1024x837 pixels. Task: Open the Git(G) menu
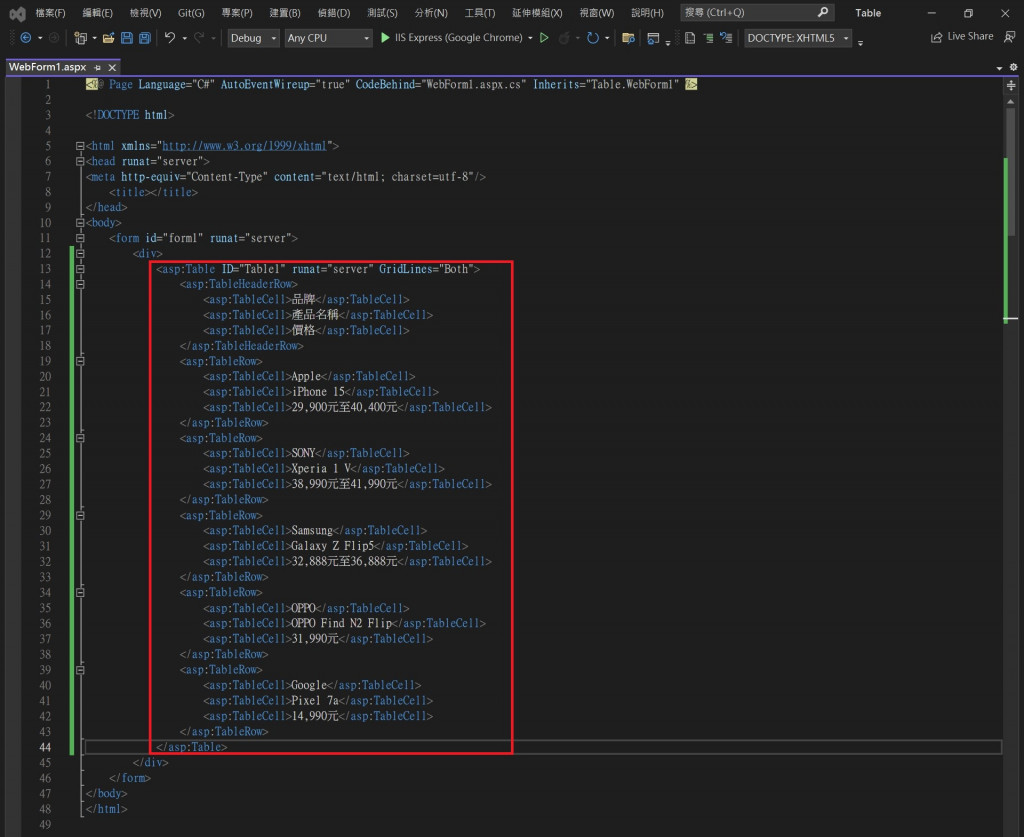(x=191, y=12)
